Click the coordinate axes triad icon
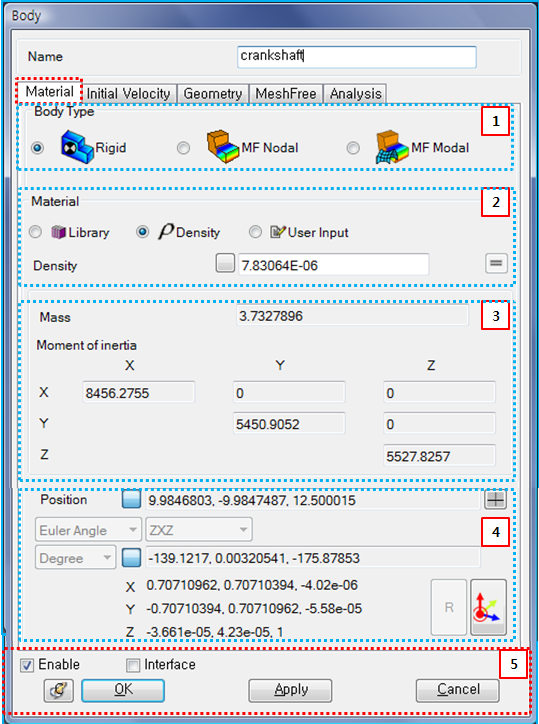Viewport: 539px width, 724px height. (489, 608)
